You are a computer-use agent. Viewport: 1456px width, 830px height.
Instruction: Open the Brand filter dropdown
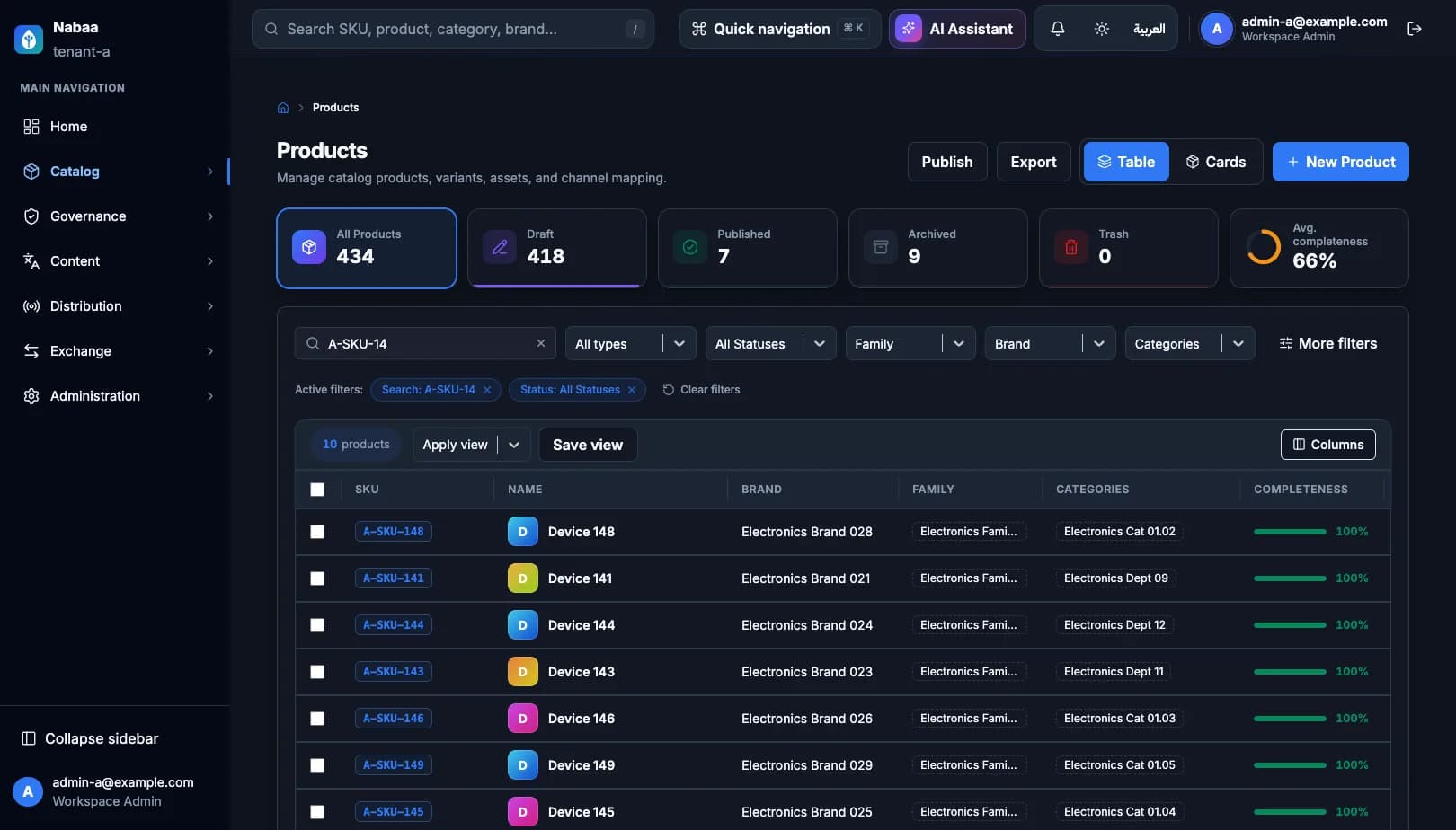pos(1051,343)
